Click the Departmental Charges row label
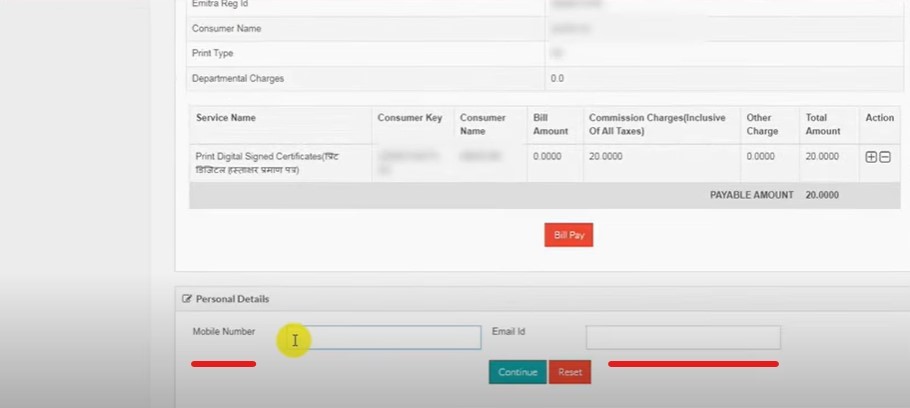 click(x=238, y=78)
